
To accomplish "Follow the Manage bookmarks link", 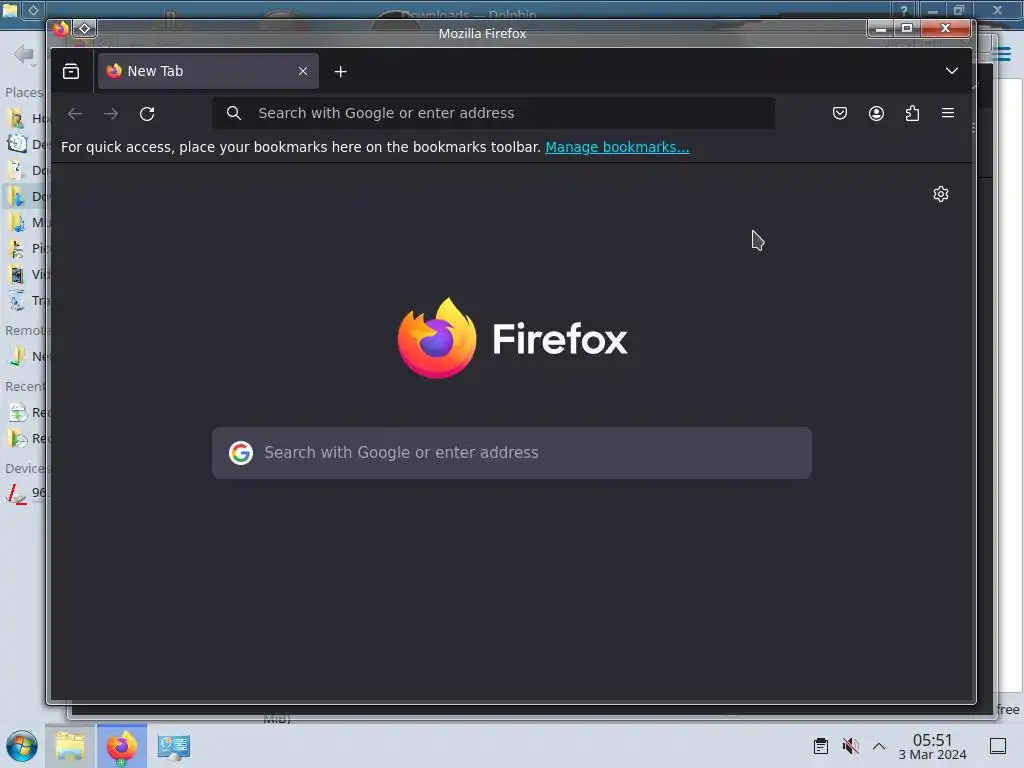I will point(617,147).
